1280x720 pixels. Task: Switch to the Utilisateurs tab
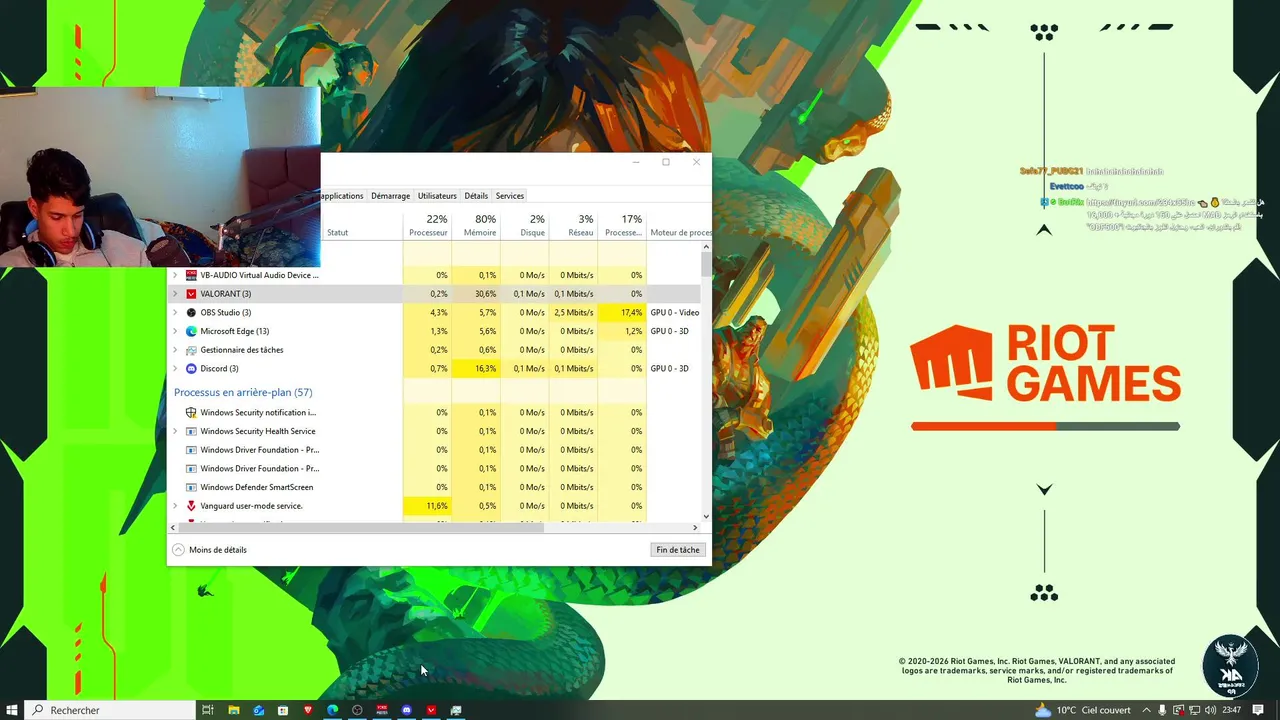[x=437, y=196]
